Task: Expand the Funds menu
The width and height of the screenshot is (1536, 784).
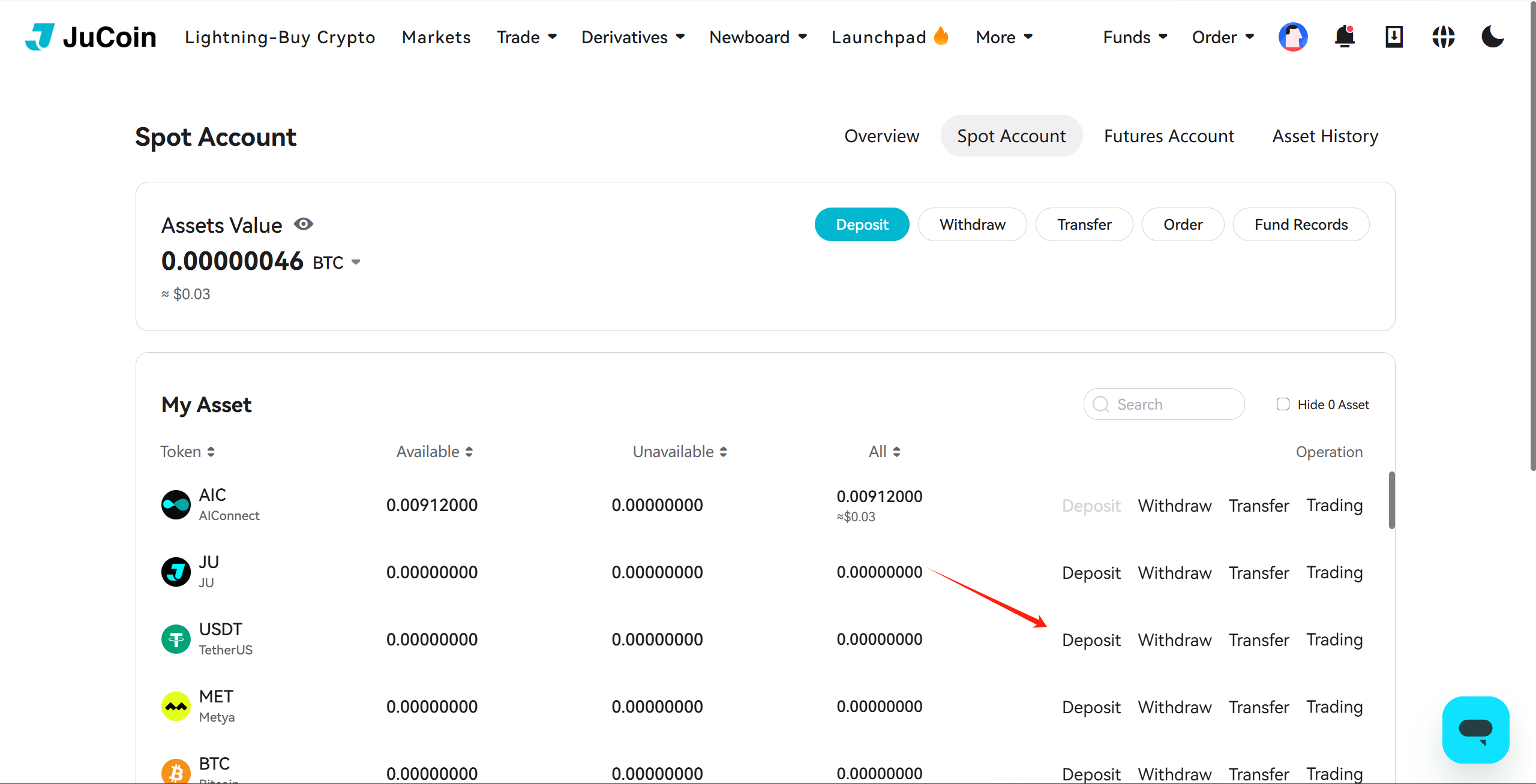Action: [x=1136, y=37]
